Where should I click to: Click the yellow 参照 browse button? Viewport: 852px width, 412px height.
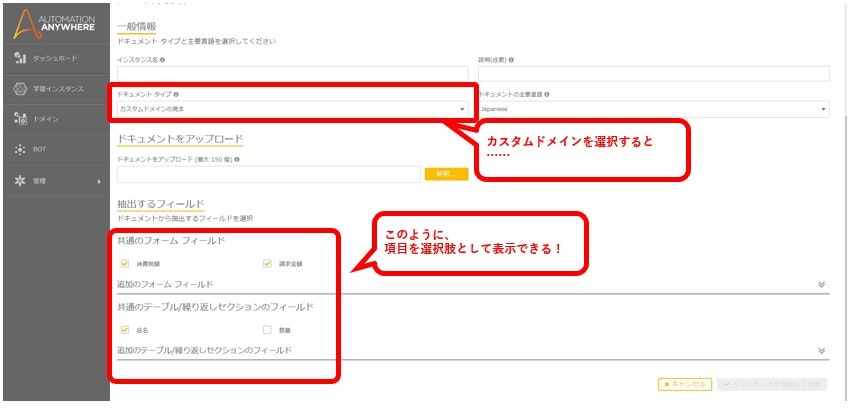click(x=446, y=174)
